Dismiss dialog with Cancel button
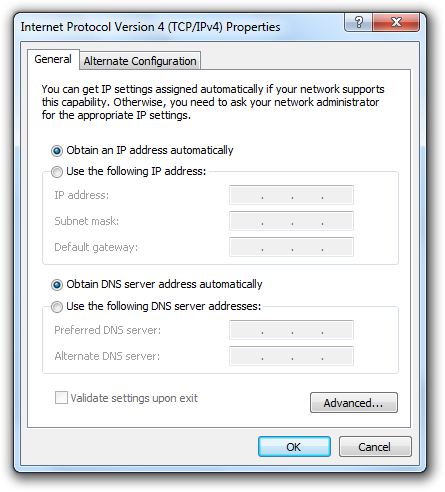Viewport: 445px width, 492px height. (375, 447)
